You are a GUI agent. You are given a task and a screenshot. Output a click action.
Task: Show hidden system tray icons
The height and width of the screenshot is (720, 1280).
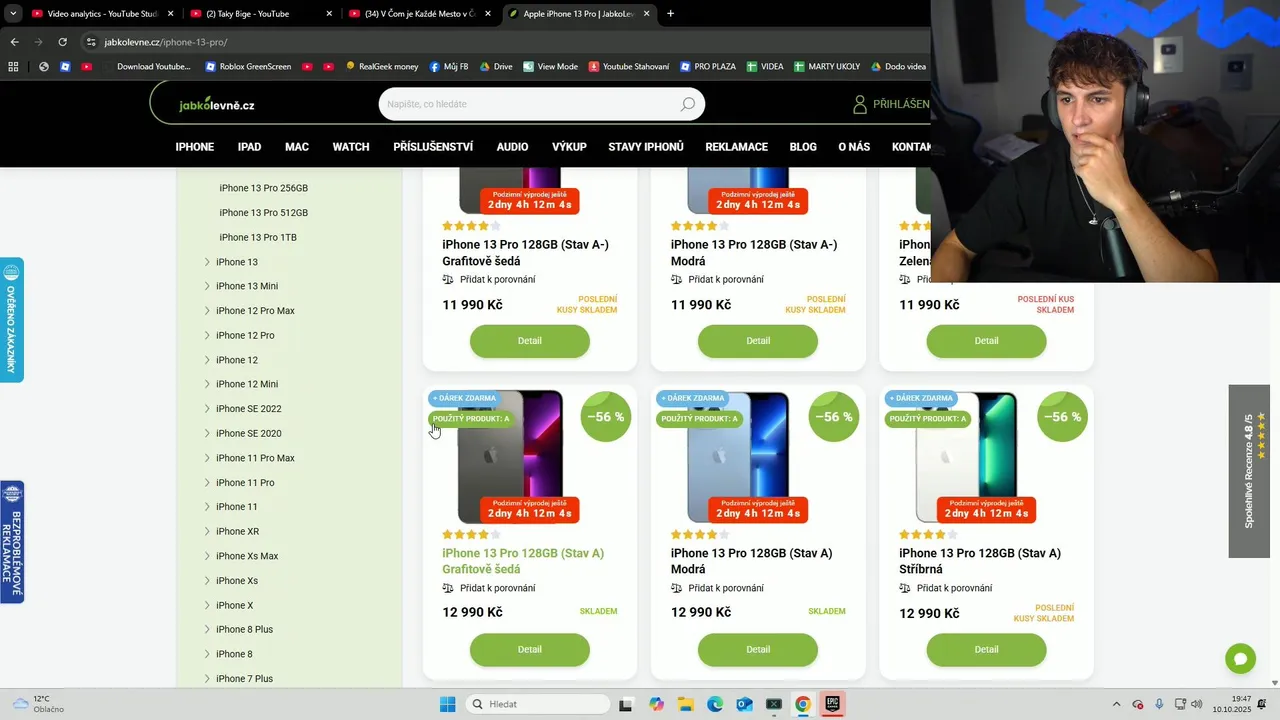(x=1117, y=704)
